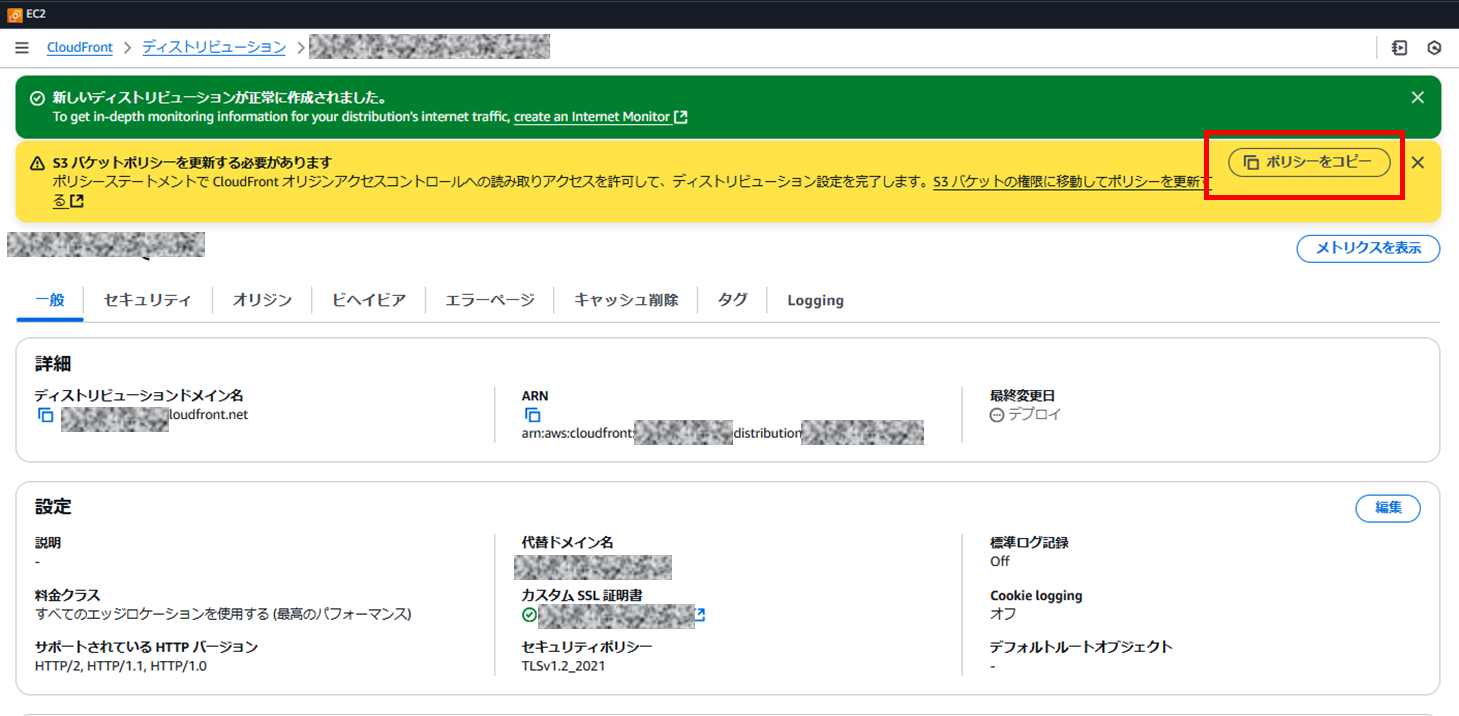This screenshot has height=716, width=1459.
Task: Copy the distribution ARN
Action: click(x=532, y=414)
